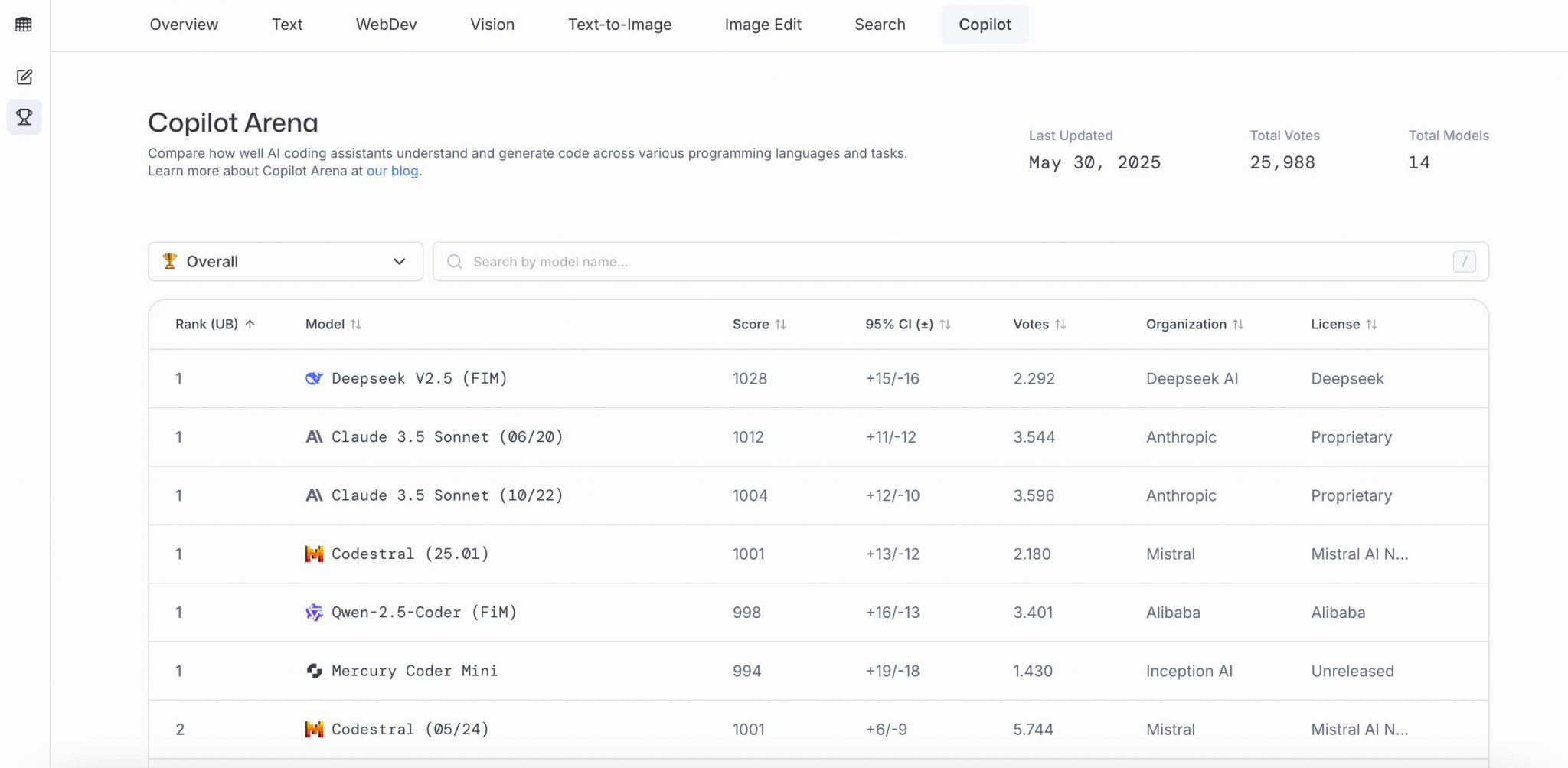Open the Overall category dropdown
Image resolution: width=1568 pixels, height=768 pixels.
pyautogui.click(x=285, y=262)
